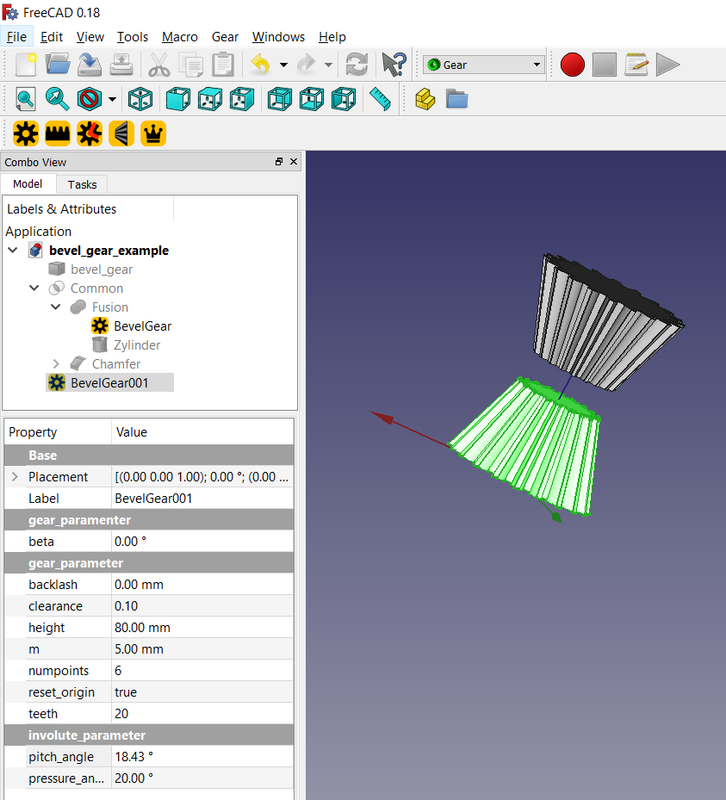This screenshot has width=726, height=800.
Task: Start macro recording with red circle
Action: 572,65
